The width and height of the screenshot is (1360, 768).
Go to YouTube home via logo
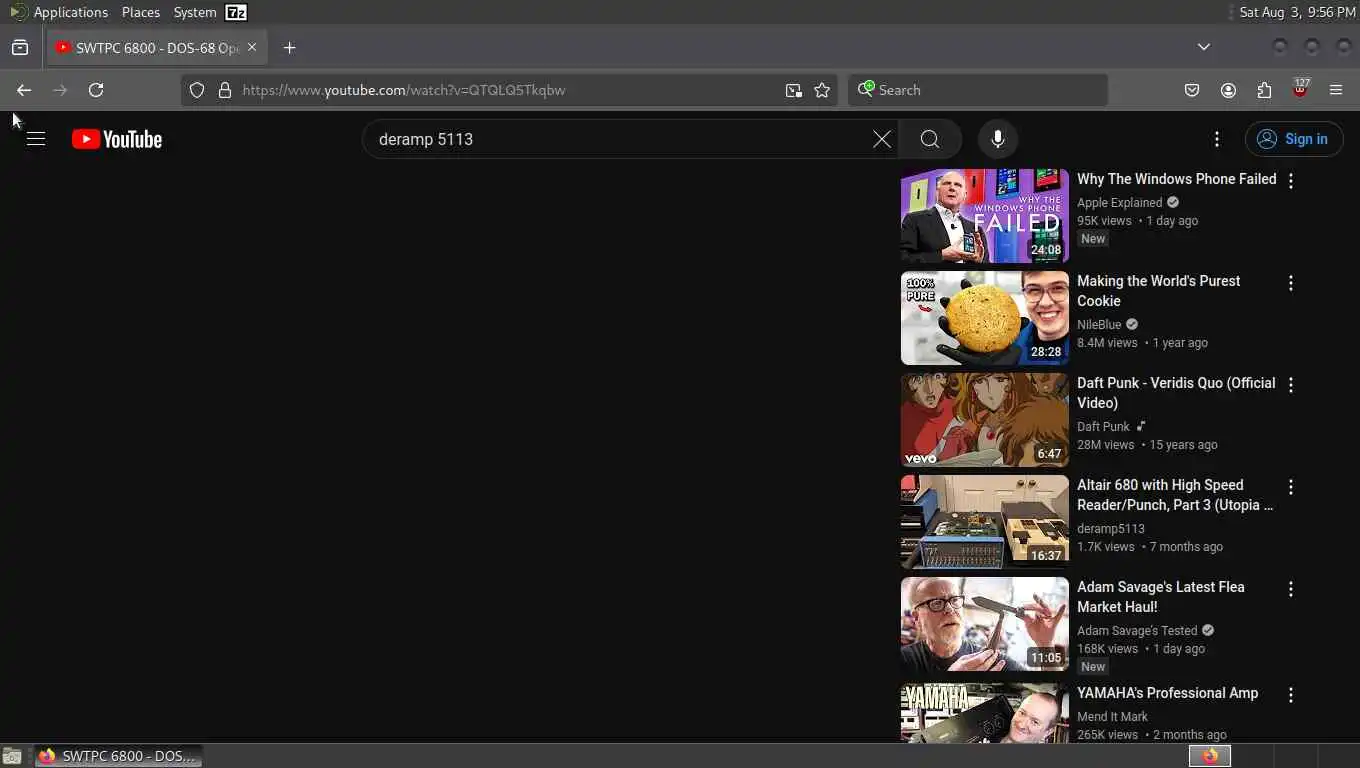117,139
